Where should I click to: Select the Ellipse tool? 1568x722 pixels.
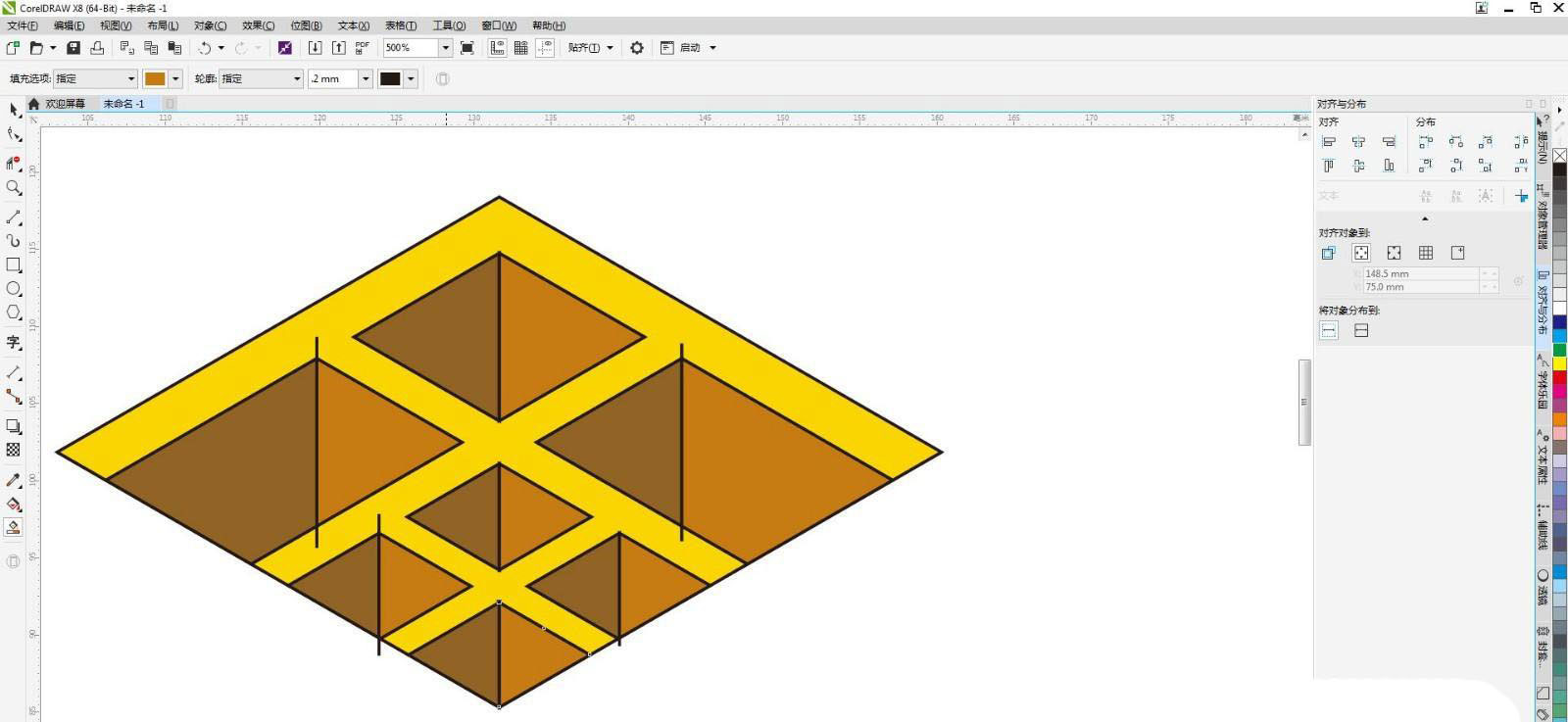(x=14, y=288)
